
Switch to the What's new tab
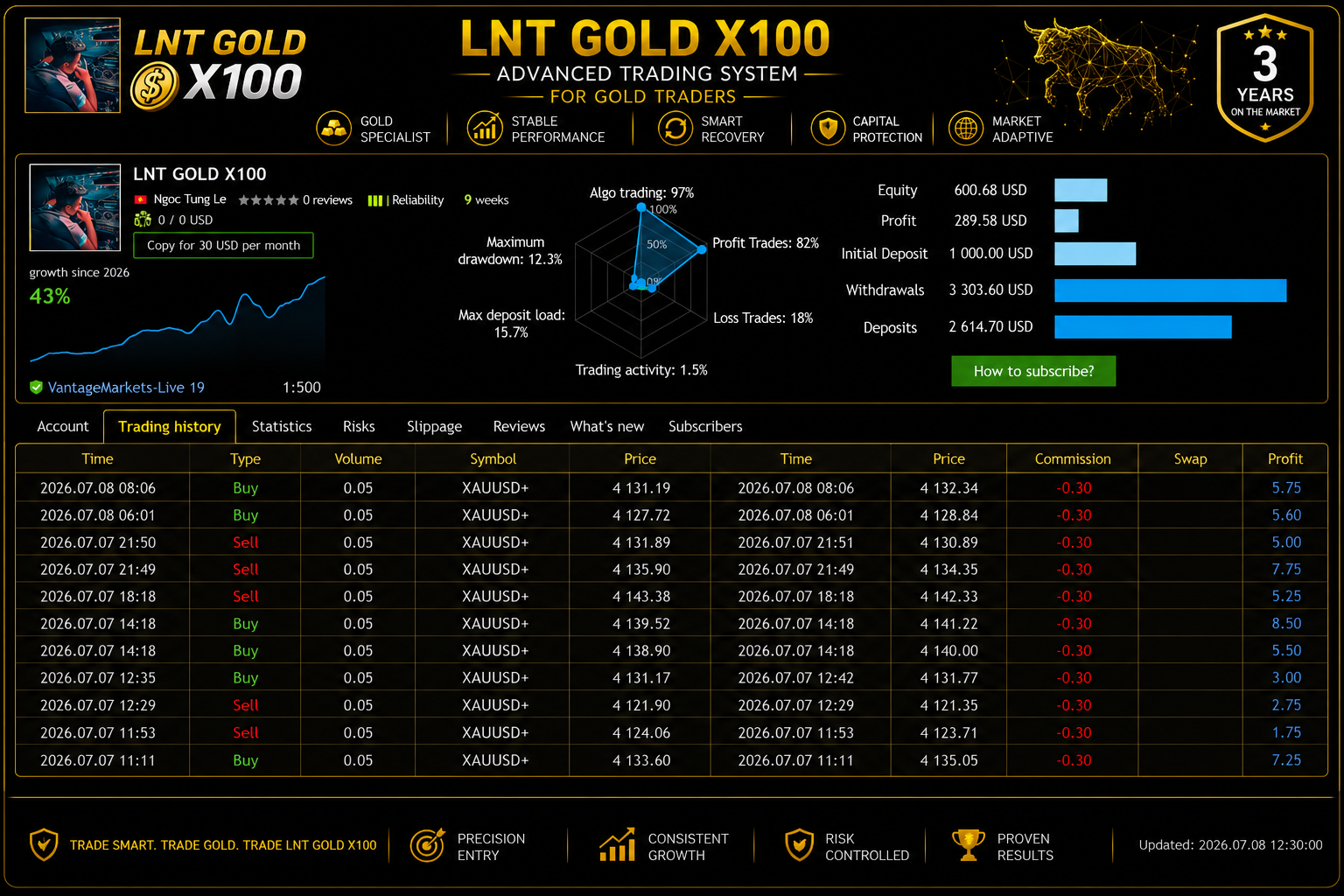tap(607, 426)
